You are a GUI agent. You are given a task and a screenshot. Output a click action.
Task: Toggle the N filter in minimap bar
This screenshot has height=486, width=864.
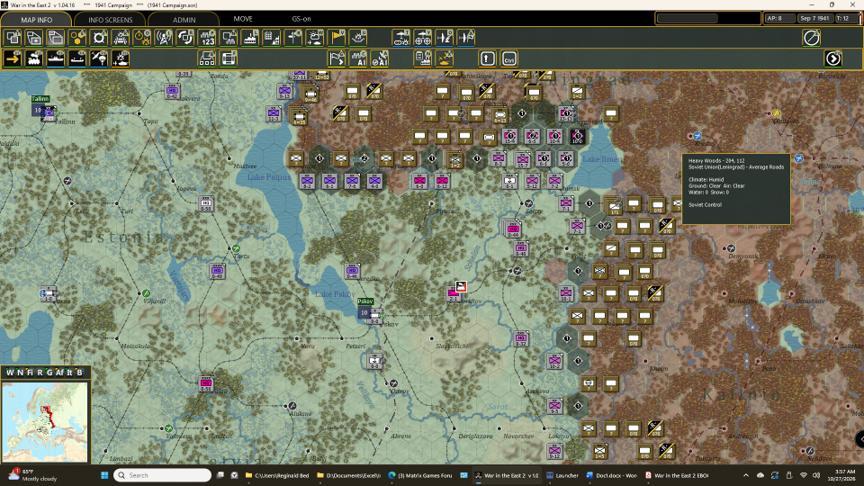pyautogui.click(x=20, y=372)
